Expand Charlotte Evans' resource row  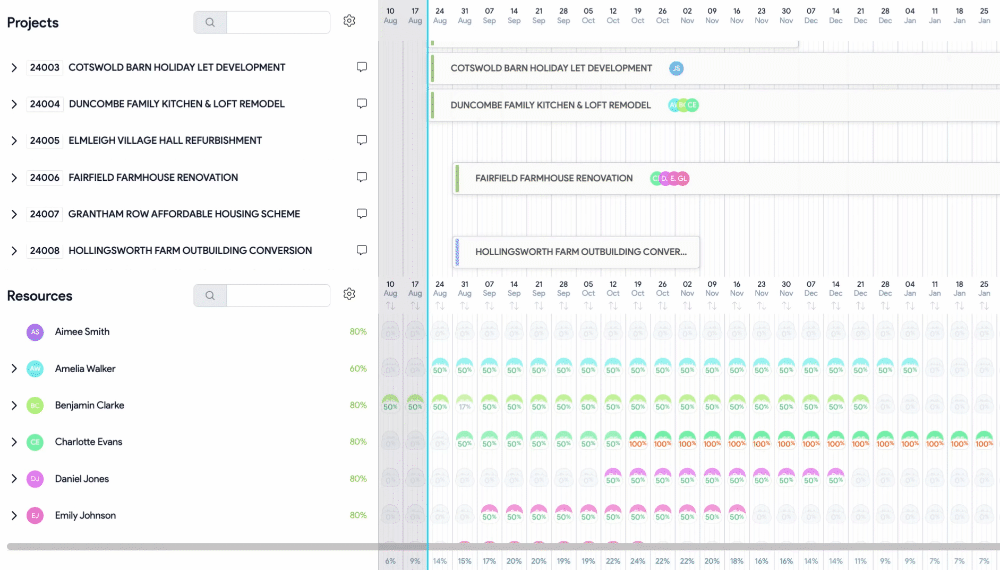pyautogui.click(x=14, y=442)
